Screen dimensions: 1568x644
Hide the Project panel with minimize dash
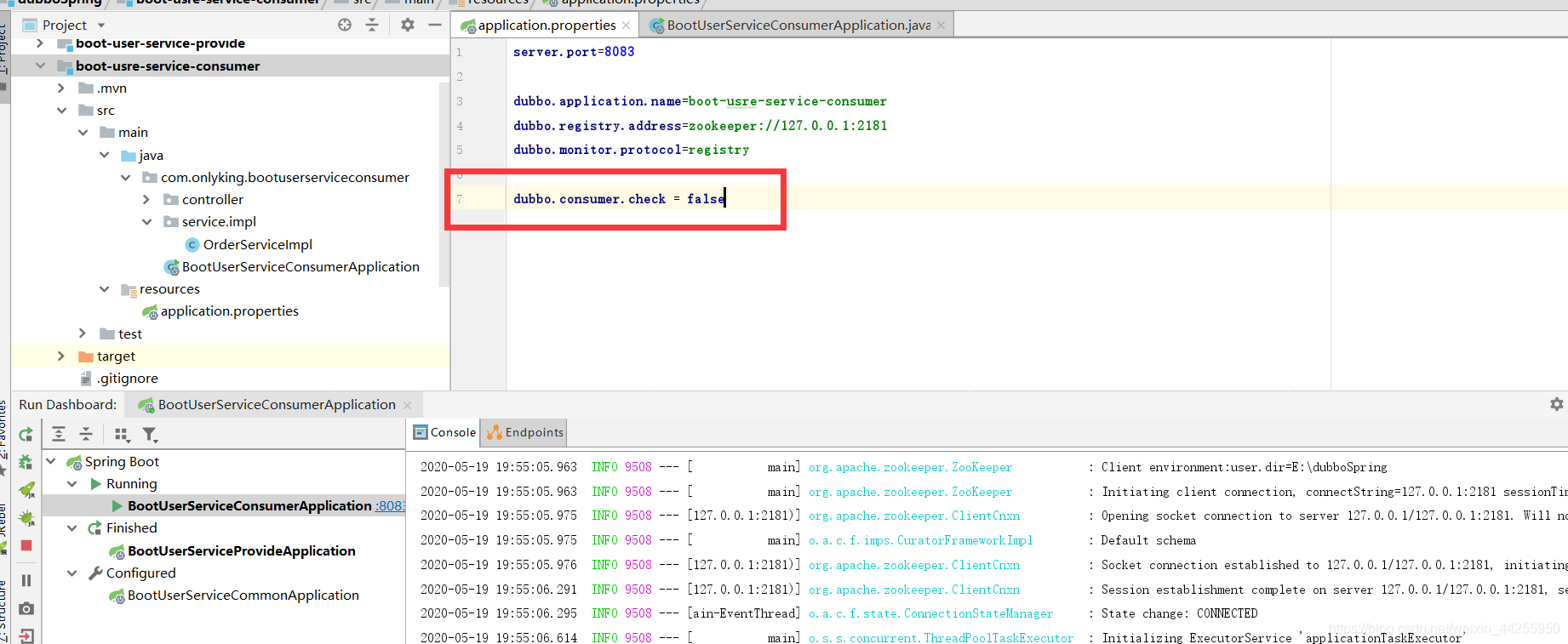point(435,25)
